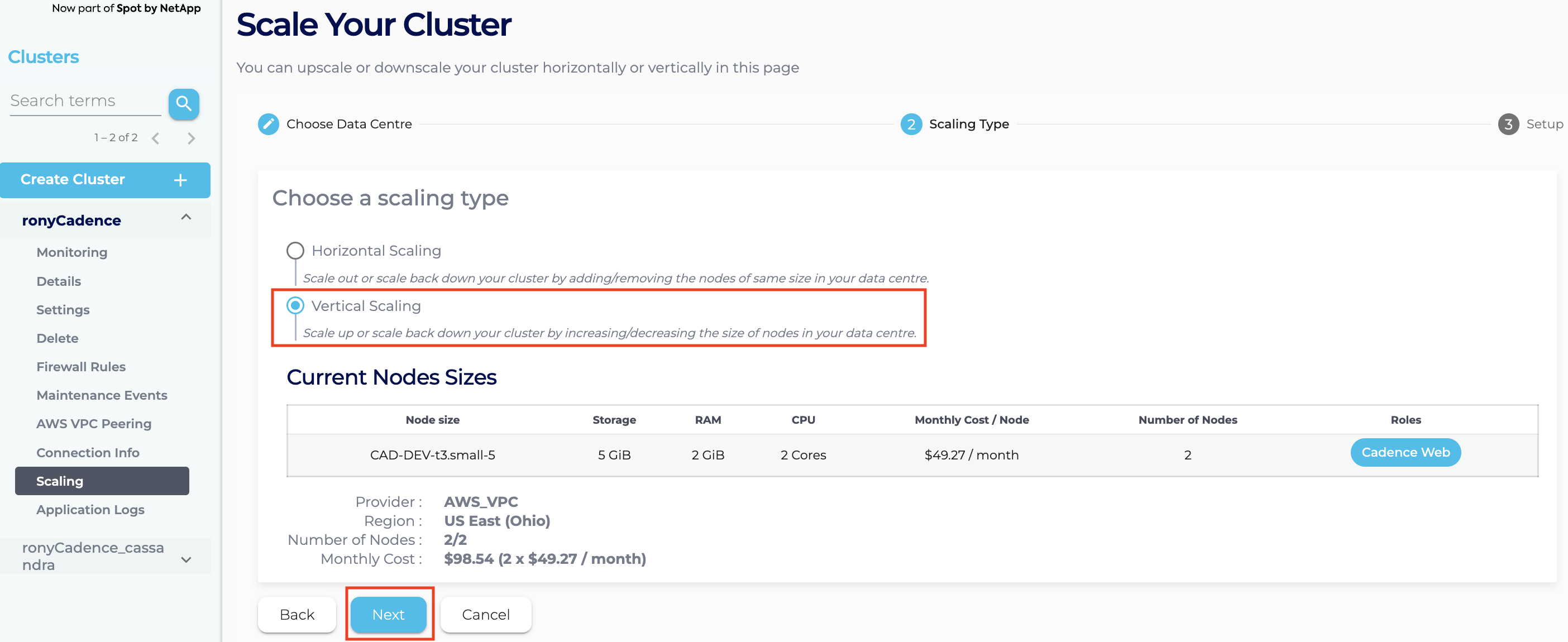Viewport: 1568px width, 642px height.
Task: Open the Firewall Rules page
Action: (x=81, y=366)
